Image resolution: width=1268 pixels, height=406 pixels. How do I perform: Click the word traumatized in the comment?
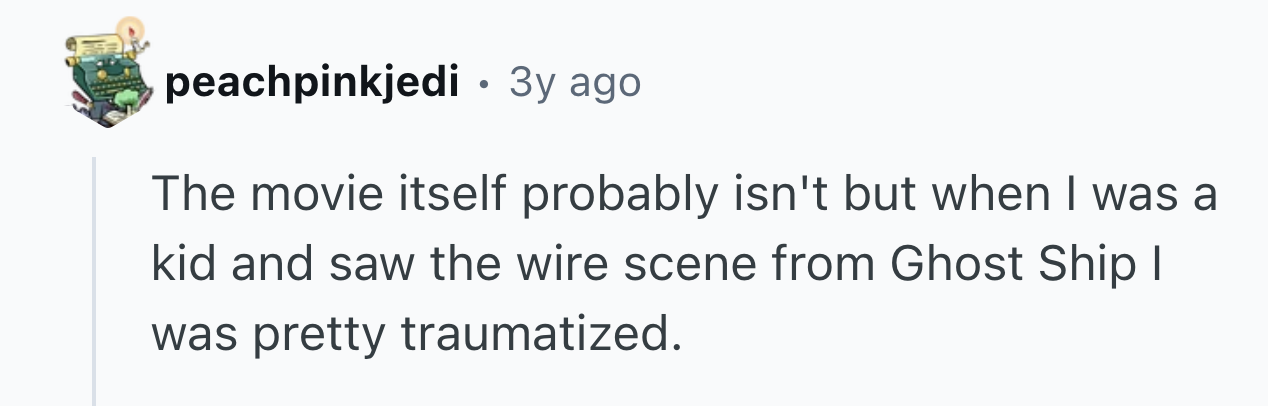(533, 336)
